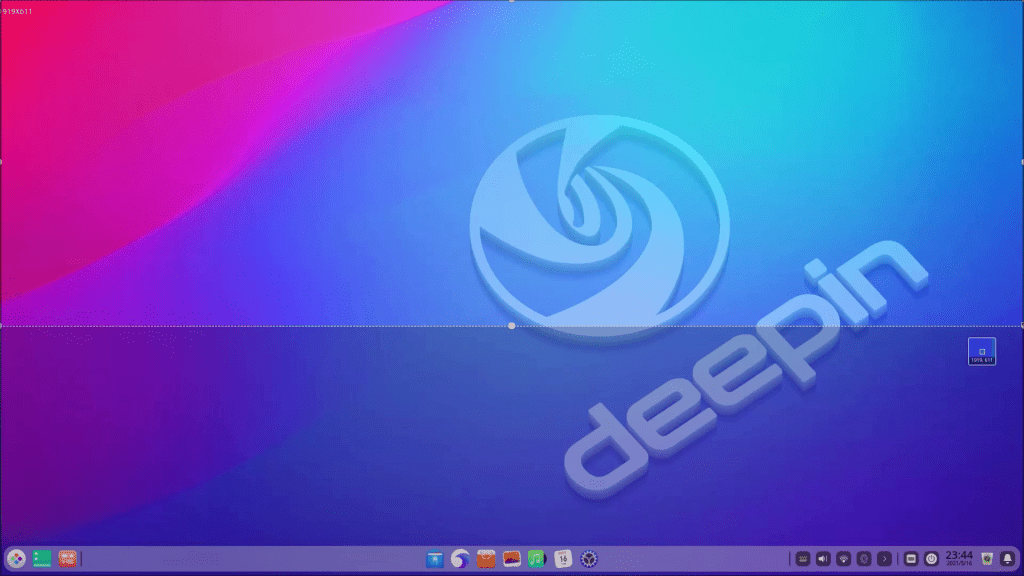The width and height of the screenshot is (1024, 576).
Task: Open the Control Center gear icon
Action: [x=589, y=559]
